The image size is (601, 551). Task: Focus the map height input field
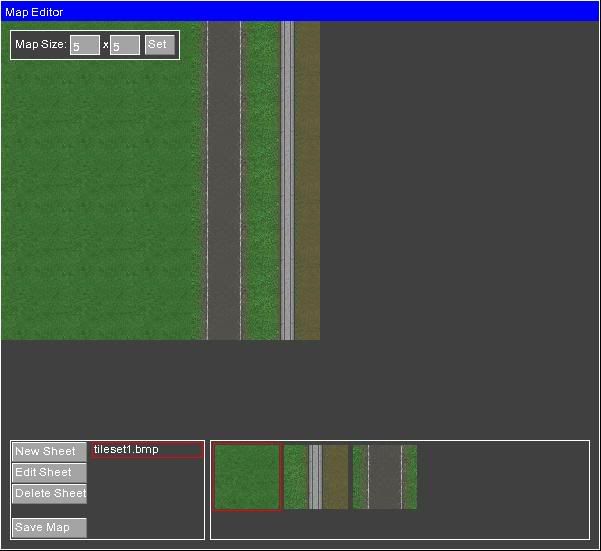[x=125, y=45]
